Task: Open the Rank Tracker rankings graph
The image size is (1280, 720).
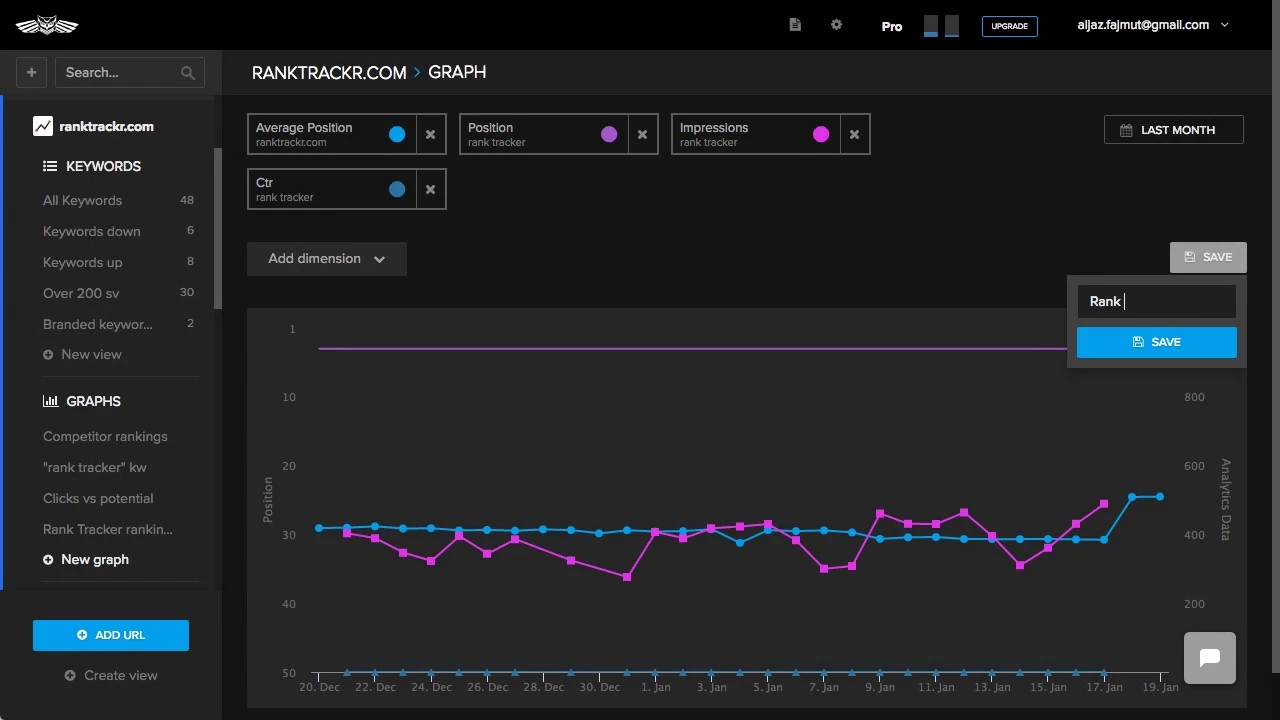Action: [x=108, y=529]
